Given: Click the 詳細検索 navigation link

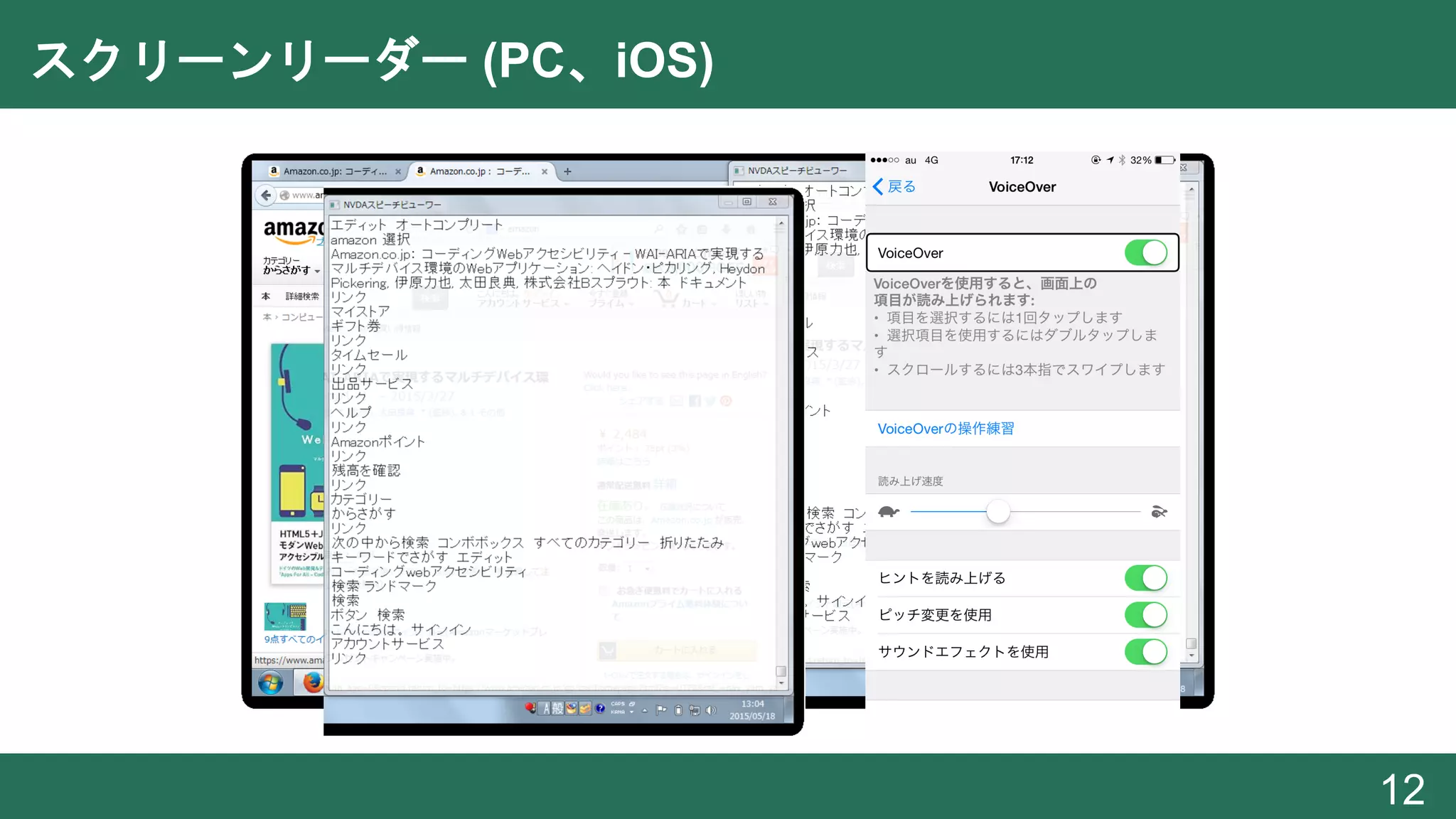Looking at the screenshot, I should click(x=302, y=296).
